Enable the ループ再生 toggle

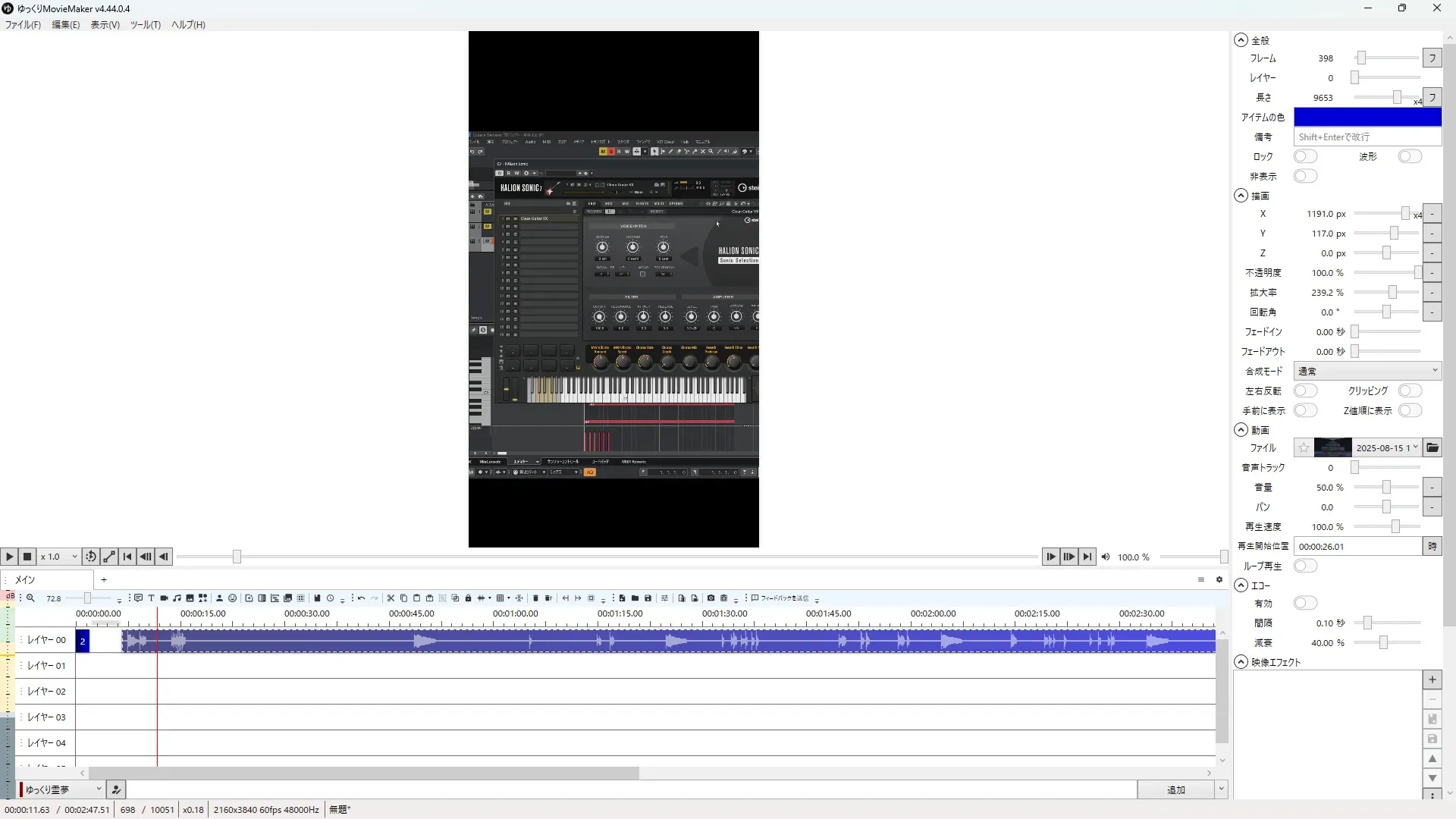coord(1305,566)
